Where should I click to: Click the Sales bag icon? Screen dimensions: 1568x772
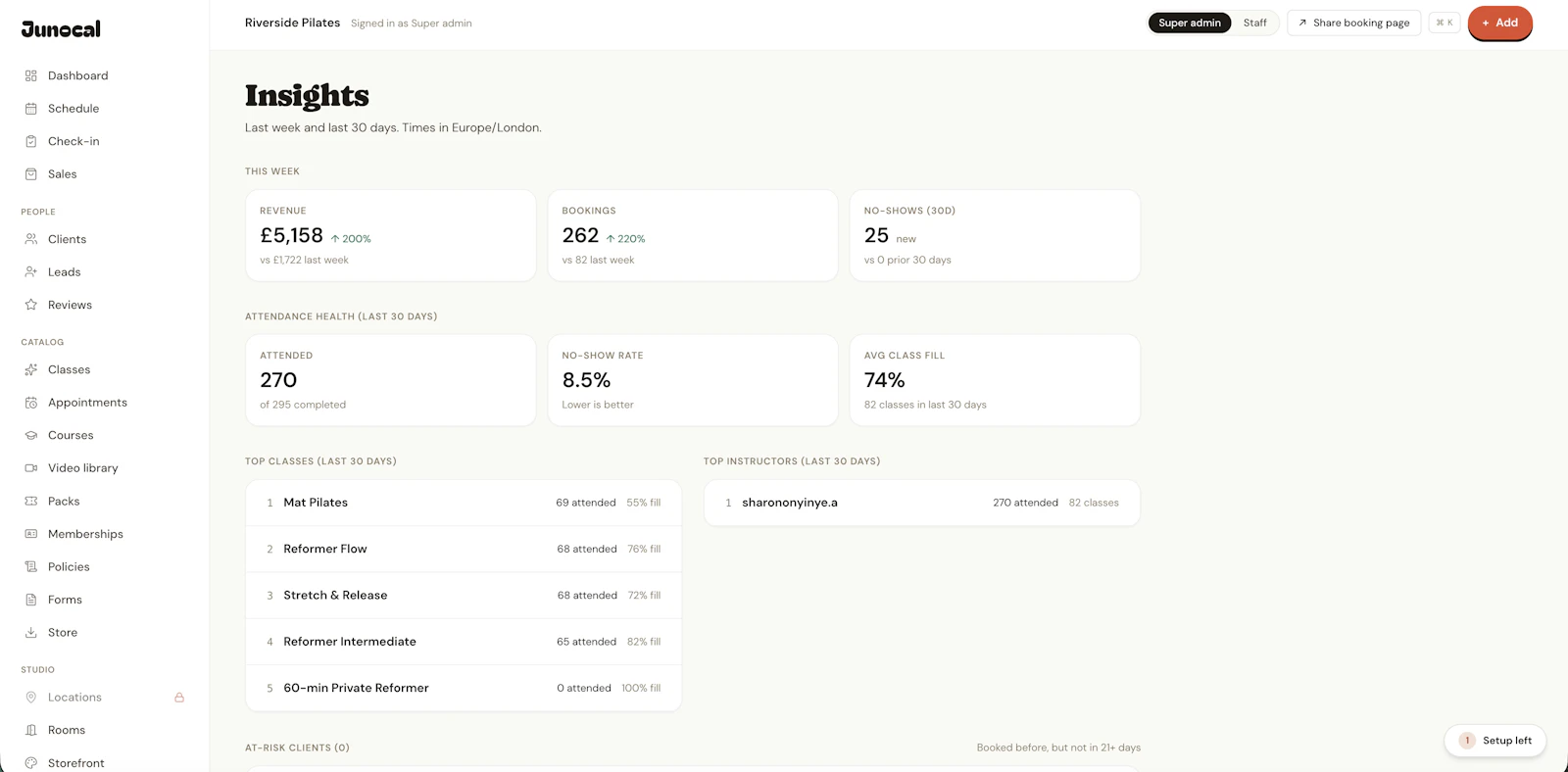(31, 174)
